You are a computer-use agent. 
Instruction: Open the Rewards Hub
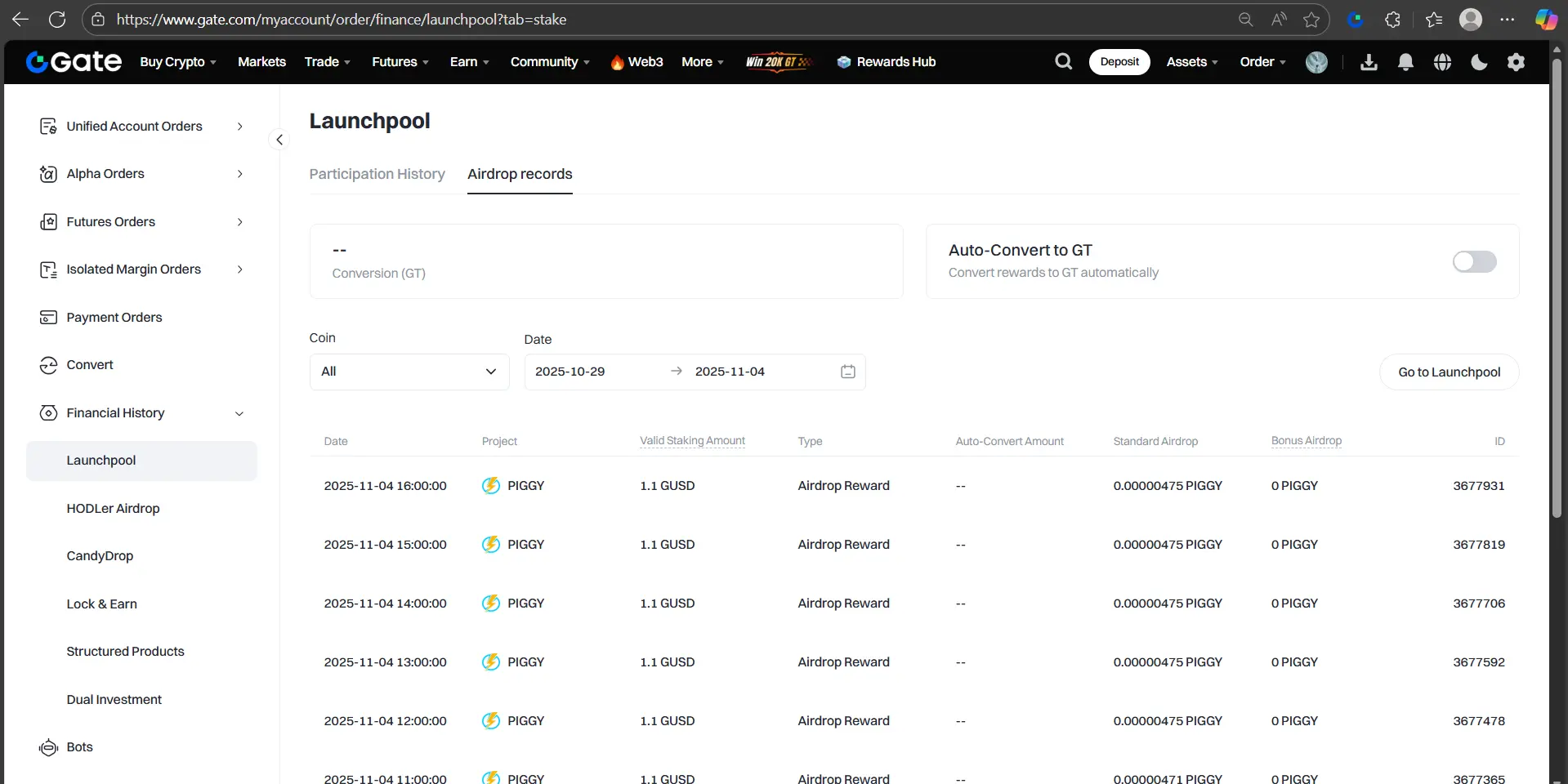pos(887,62)
